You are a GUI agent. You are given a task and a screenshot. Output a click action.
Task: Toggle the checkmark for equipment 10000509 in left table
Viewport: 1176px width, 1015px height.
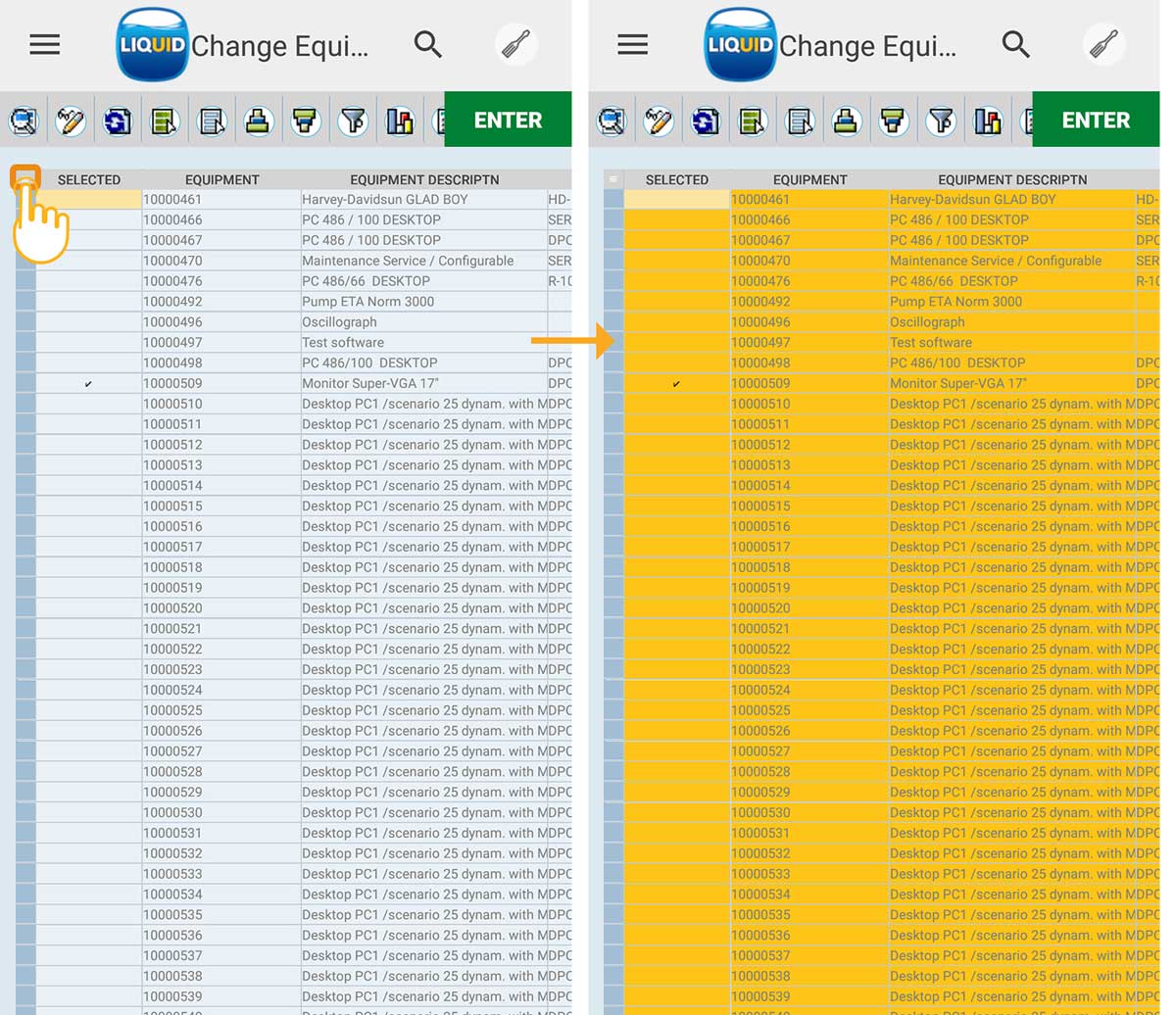coord(88,384)
